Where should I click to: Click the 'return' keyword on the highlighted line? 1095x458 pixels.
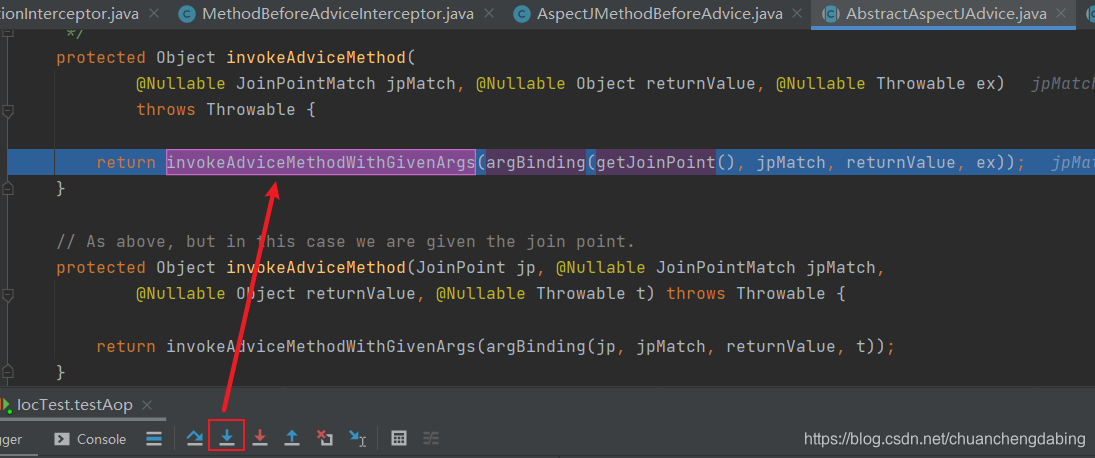[126, 163]
